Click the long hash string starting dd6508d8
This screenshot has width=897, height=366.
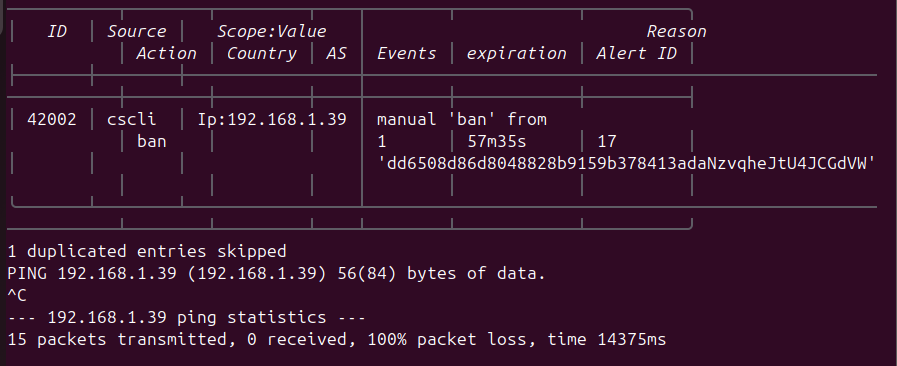[x=627, y=164]
